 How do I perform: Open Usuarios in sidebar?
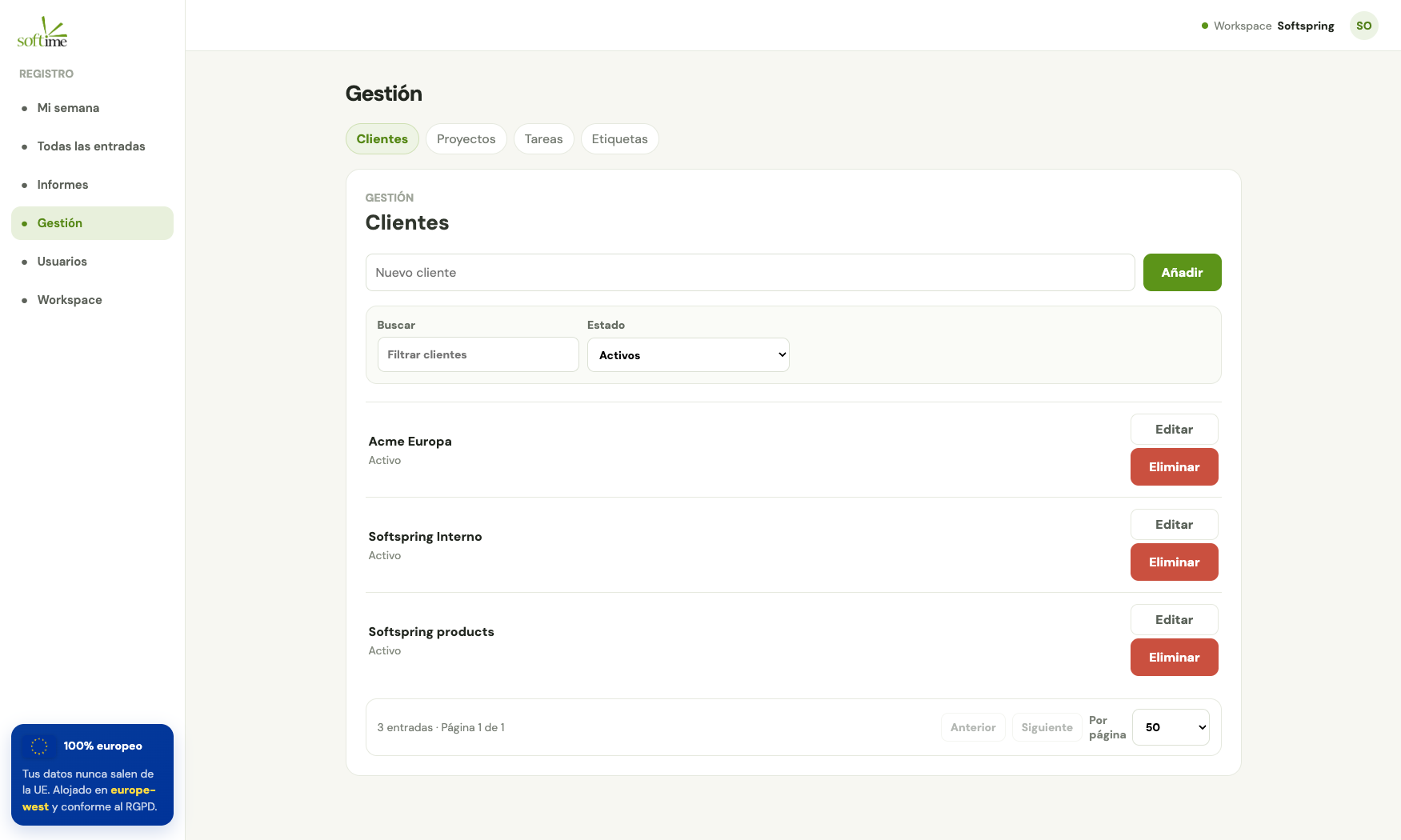point(92,262)
